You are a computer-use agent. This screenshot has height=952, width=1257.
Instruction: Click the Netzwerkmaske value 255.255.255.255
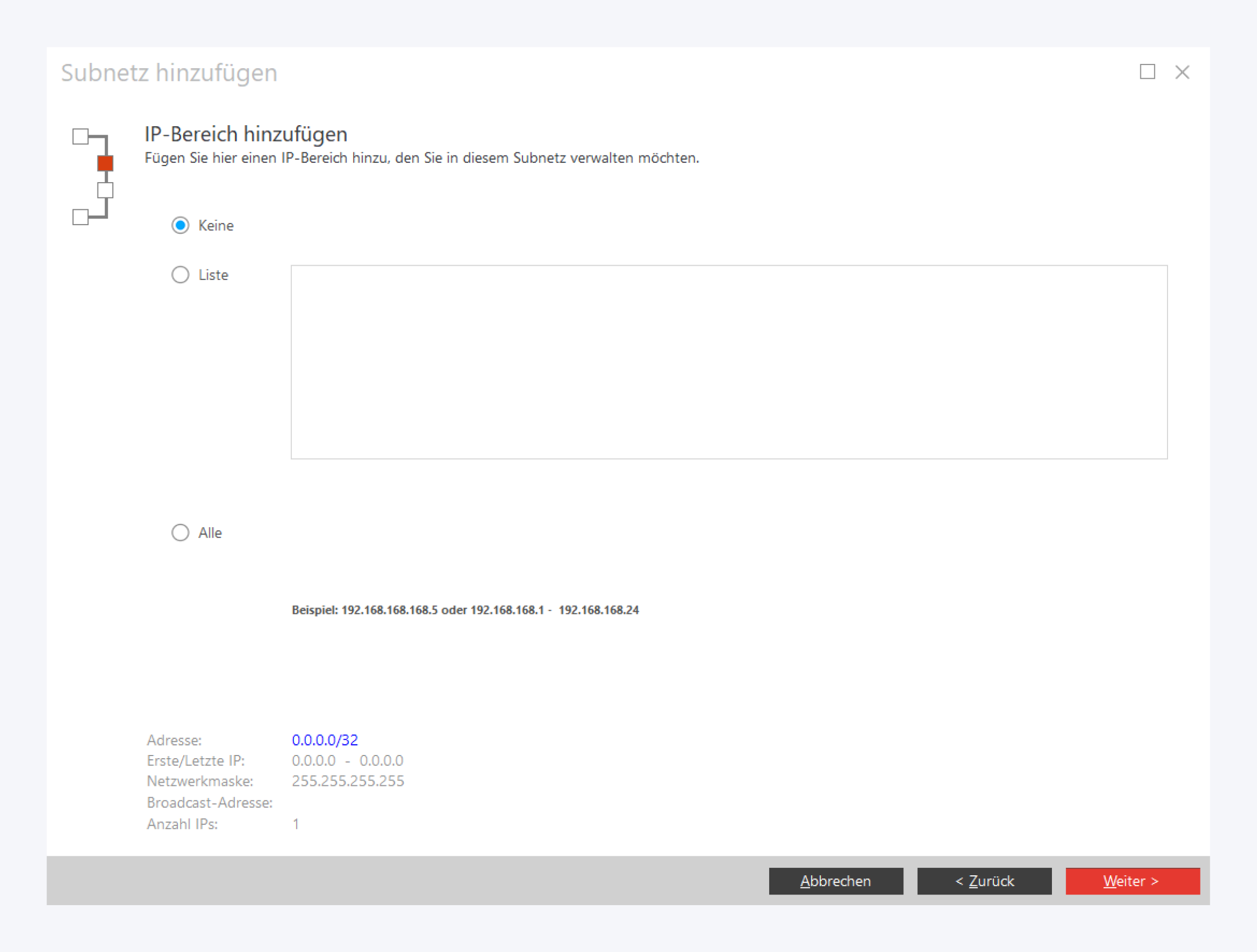point(348,781)
